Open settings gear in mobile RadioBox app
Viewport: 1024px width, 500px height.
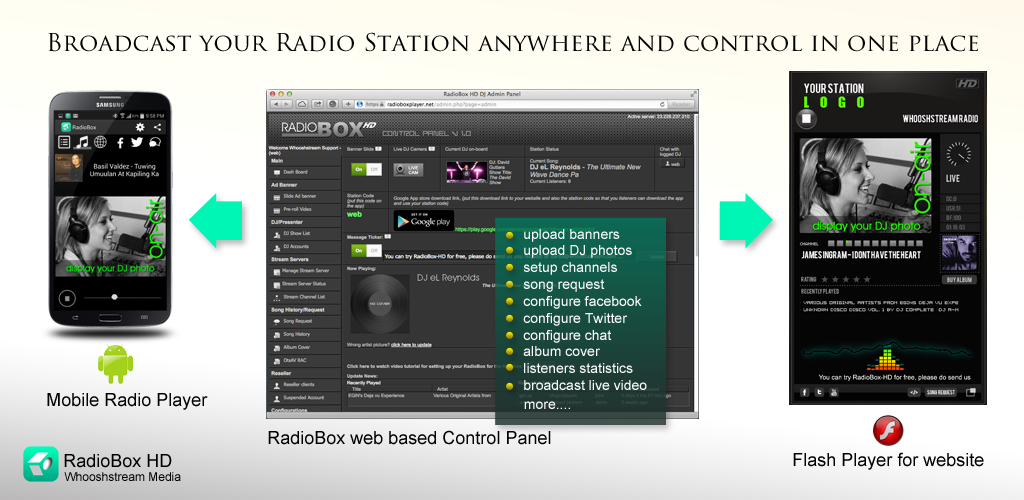point(139,127)
